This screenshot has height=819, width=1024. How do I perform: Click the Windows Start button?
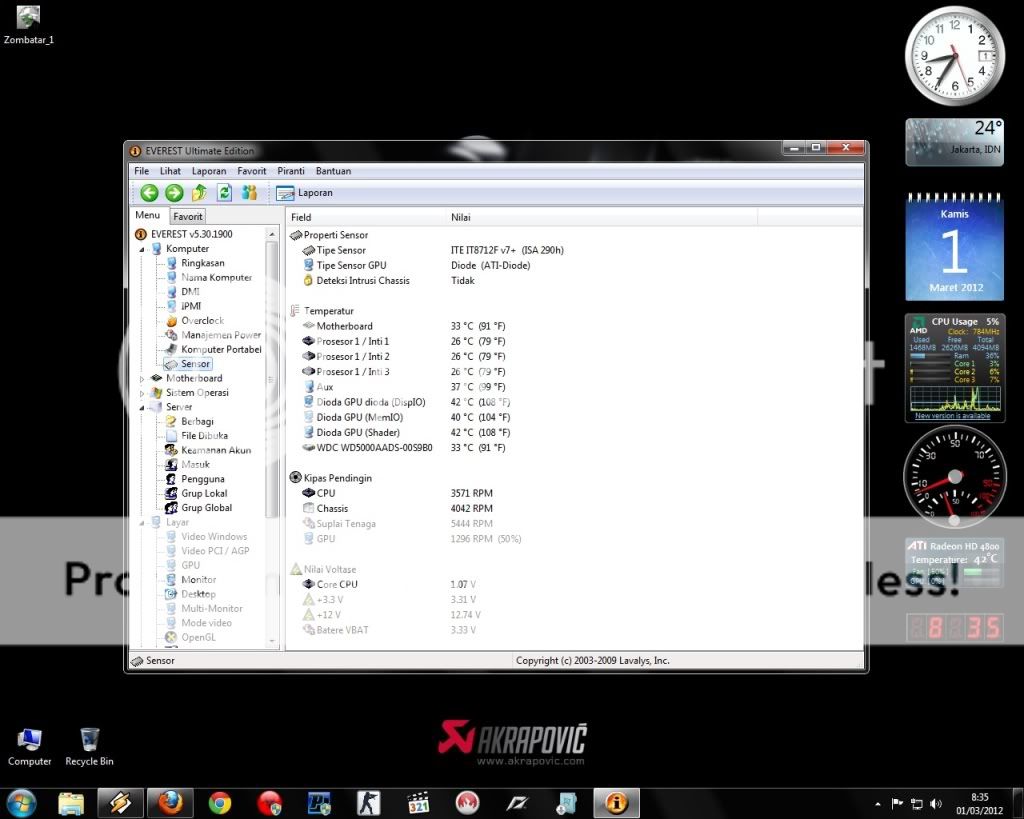20,803
